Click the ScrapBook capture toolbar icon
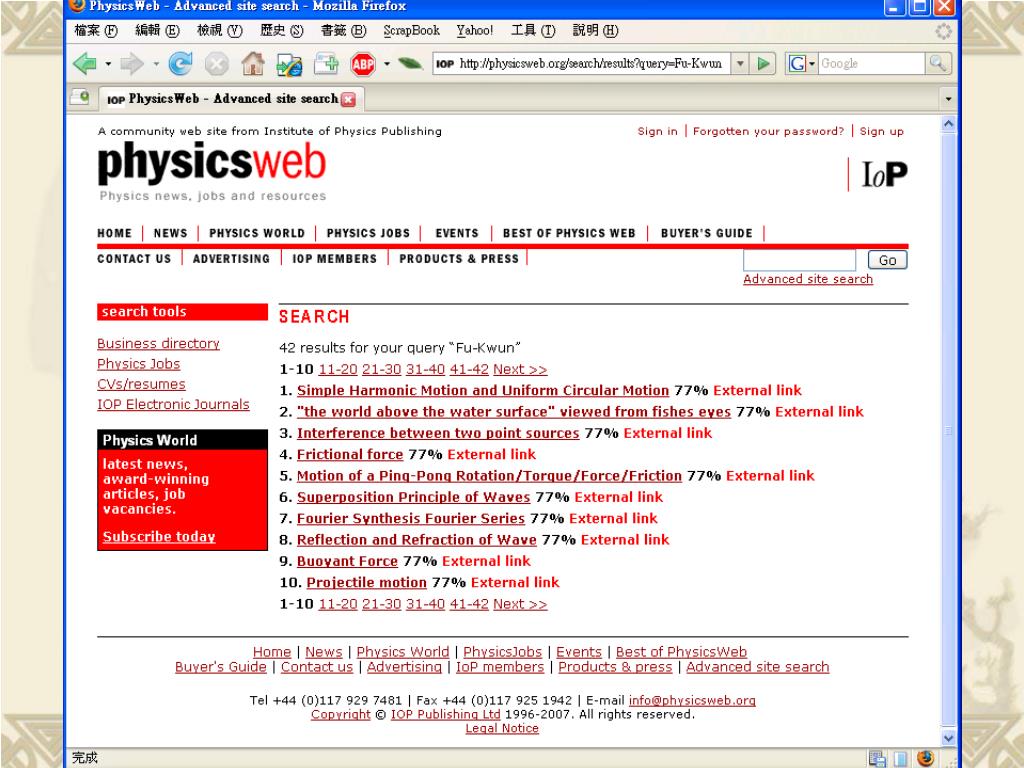Screen dimensions: 1024x768 pyautogui.click(x=289, y=64)
